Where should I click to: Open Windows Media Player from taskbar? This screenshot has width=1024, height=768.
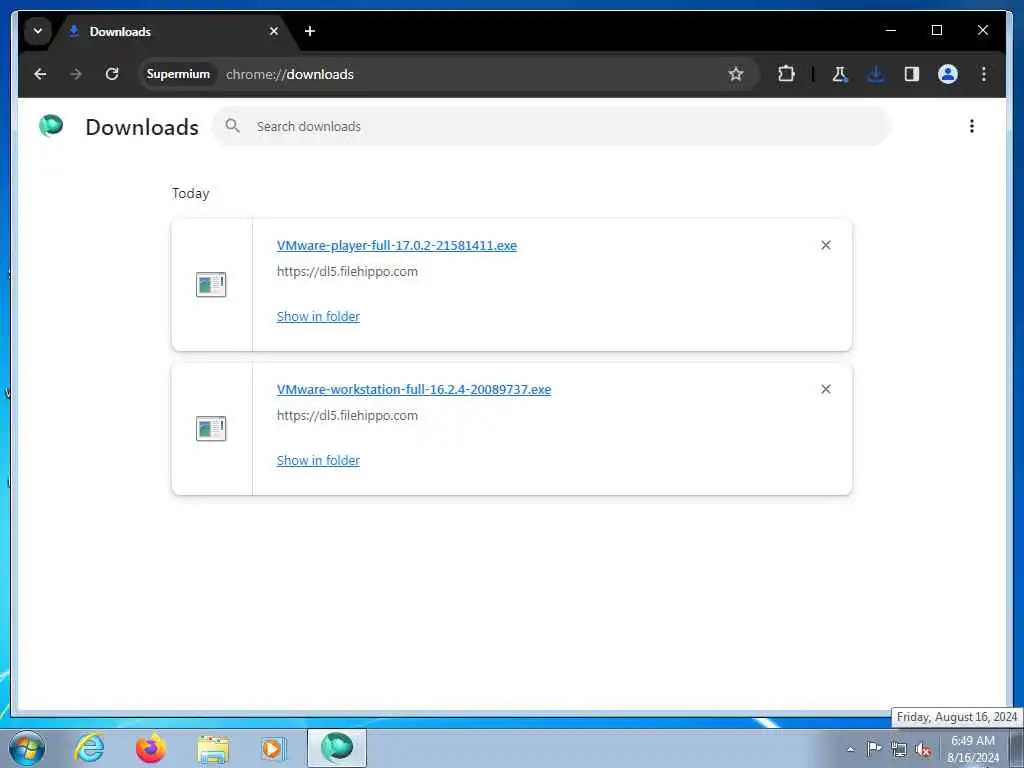[274, 748]
